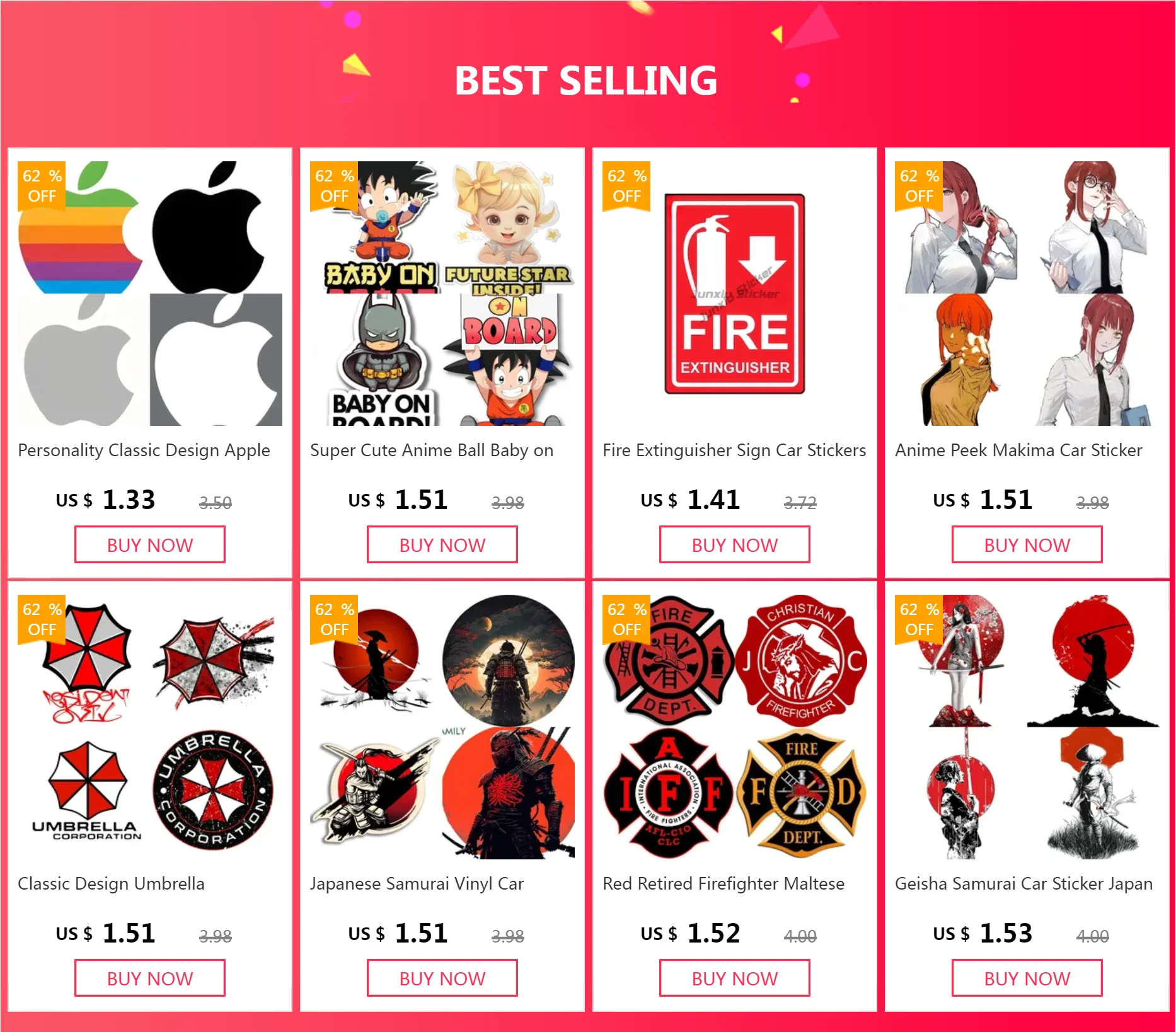Screen dimensions: 1176x1032
Task: Open Super Cute Anime Ball Baby title
Action: click(x=432, y=450)
